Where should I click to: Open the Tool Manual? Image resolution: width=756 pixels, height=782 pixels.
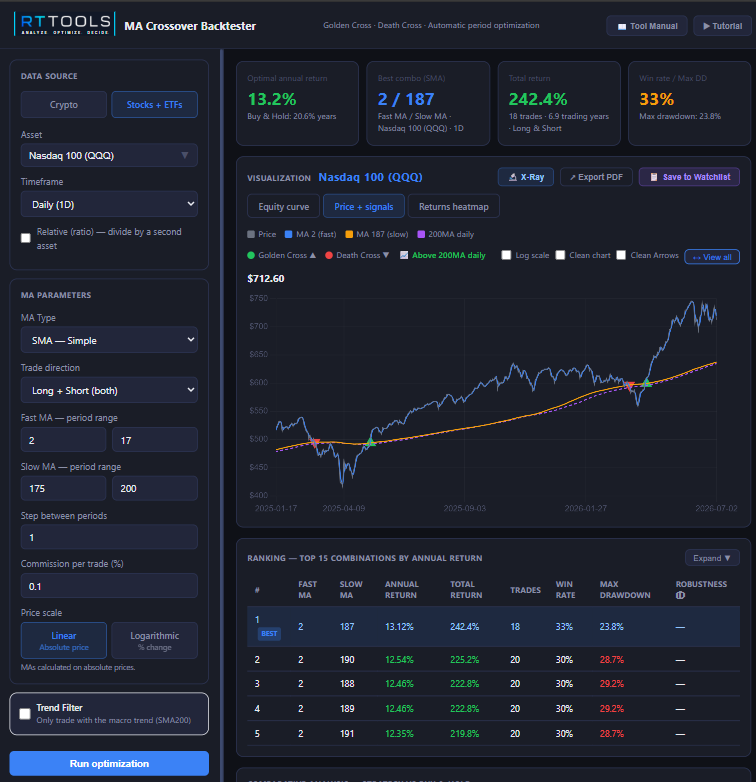pyautogui.click(x=647, y=26)
